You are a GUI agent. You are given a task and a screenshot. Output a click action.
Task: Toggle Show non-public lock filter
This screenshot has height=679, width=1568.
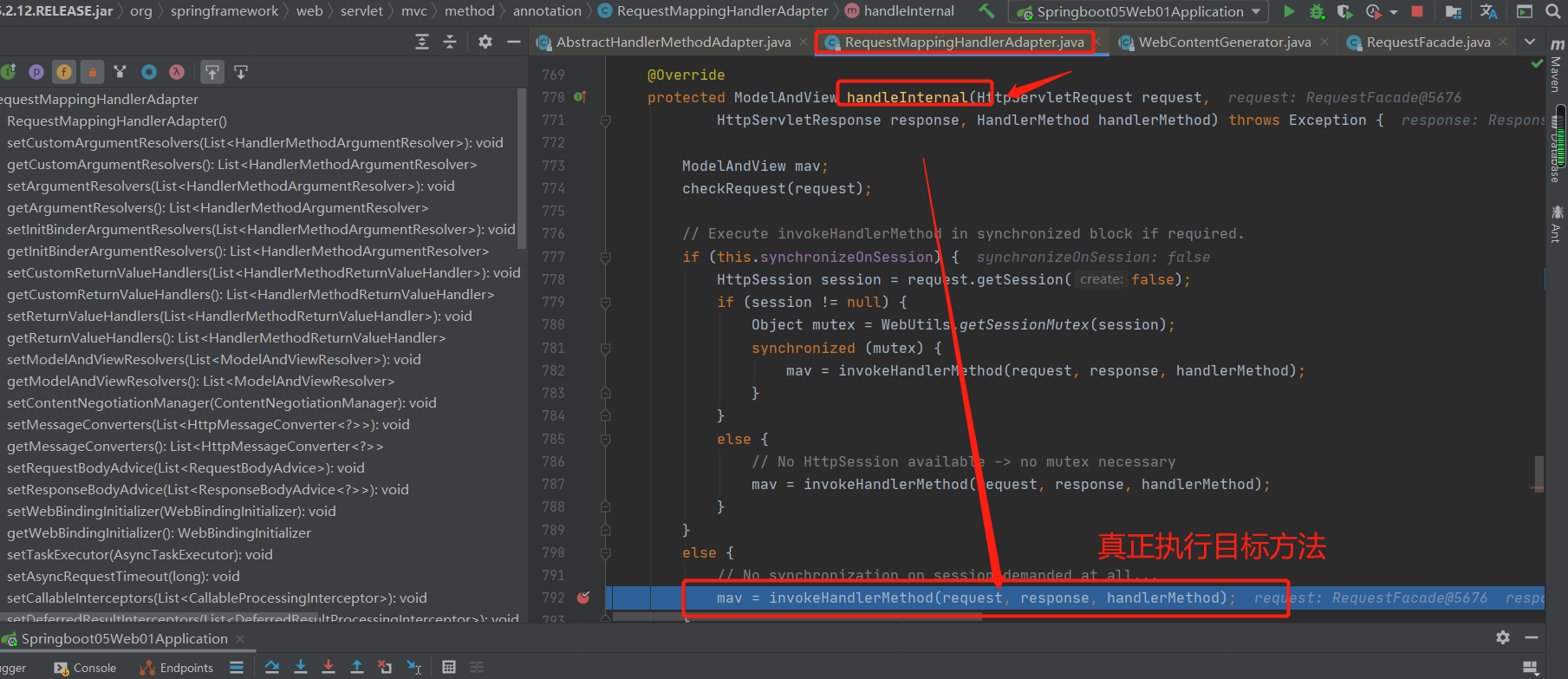tap(92, 72)
